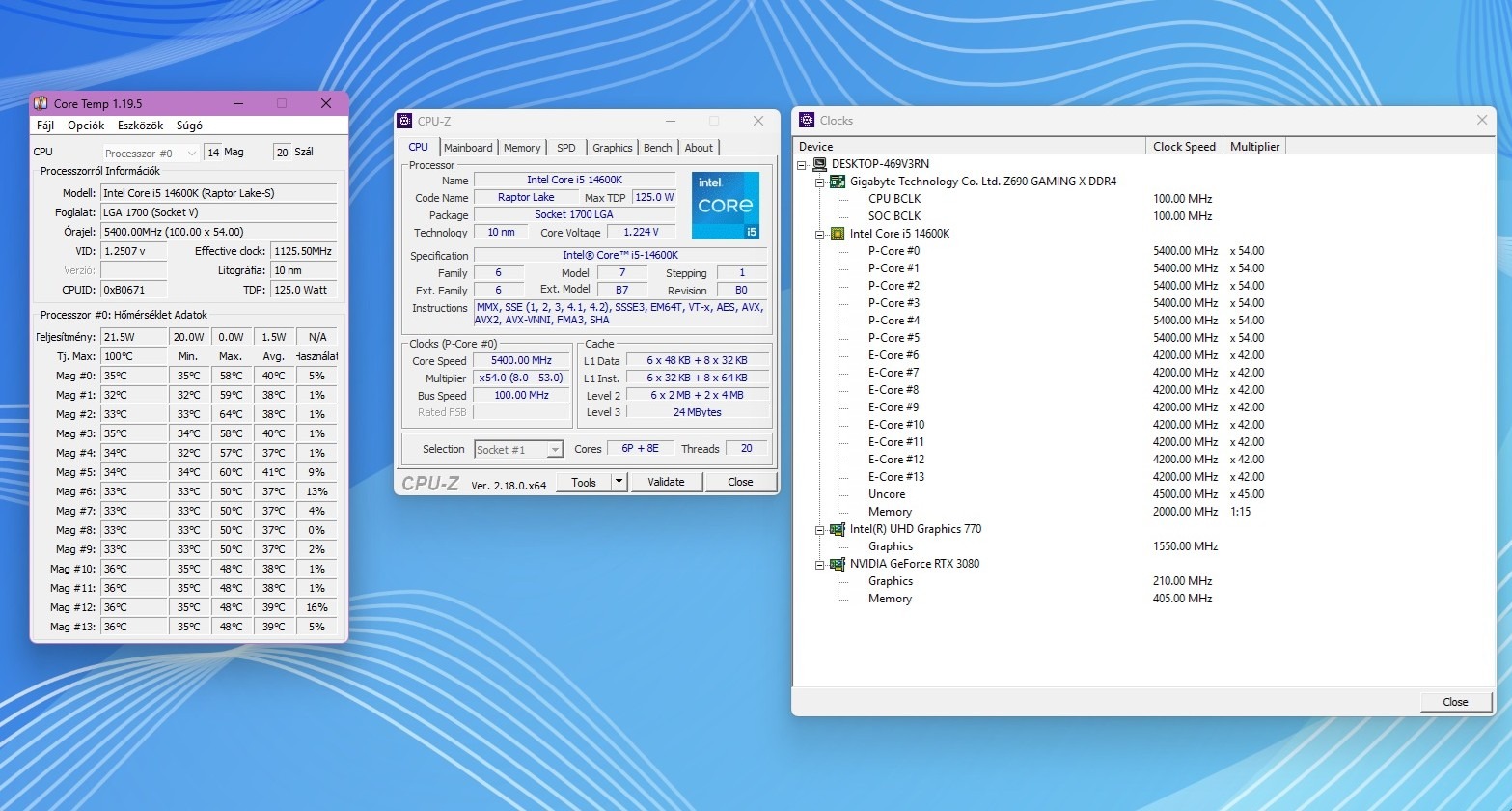Collapse the Intel Core i5 14600K node
Viewport: 1512px width, 811px height.
tap(820, 234)
